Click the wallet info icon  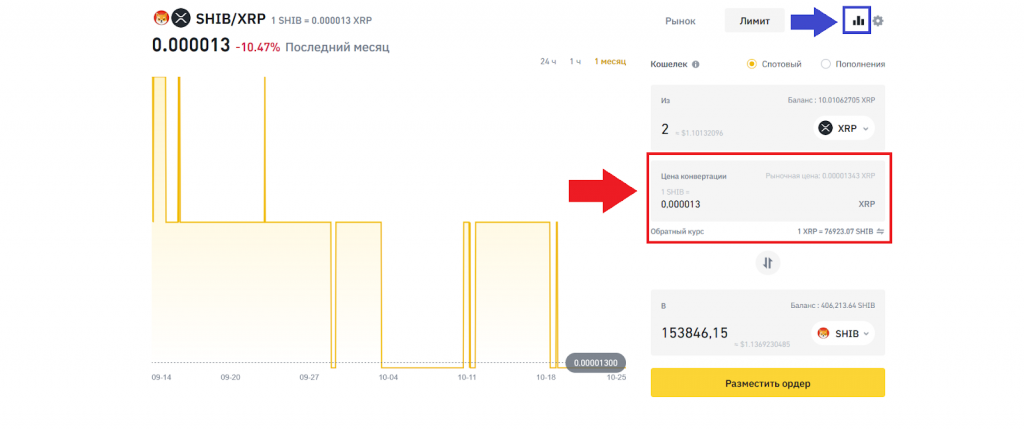[696, 65]
